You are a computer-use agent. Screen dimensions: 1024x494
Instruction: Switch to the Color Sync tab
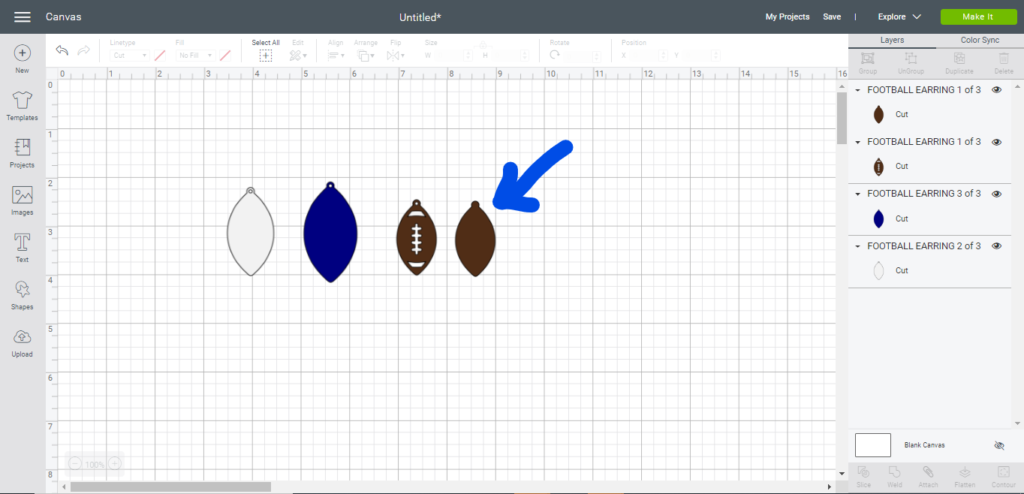pos(980,40)
